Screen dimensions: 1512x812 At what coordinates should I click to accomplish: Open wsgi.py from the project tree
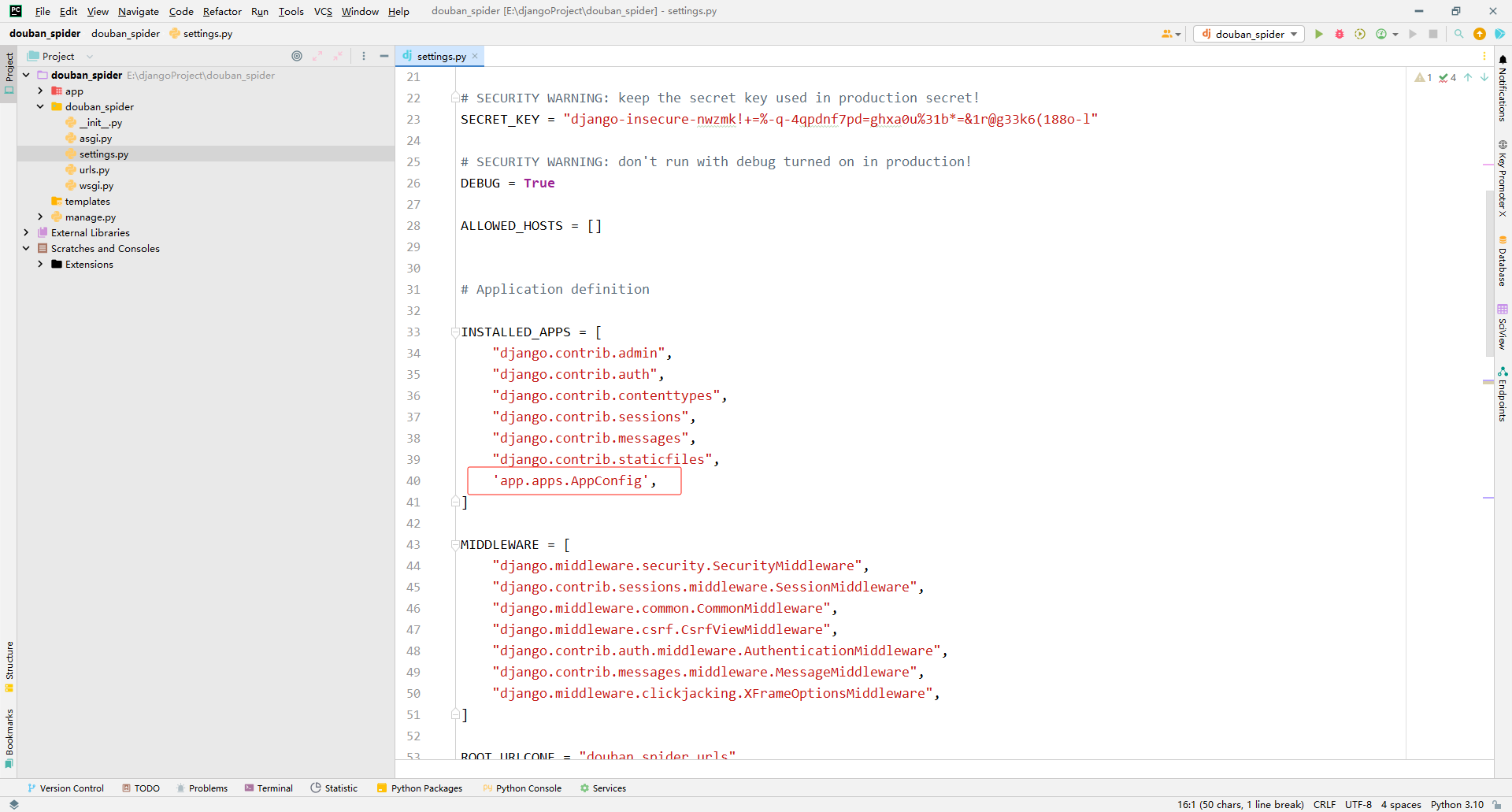(96, 185)
